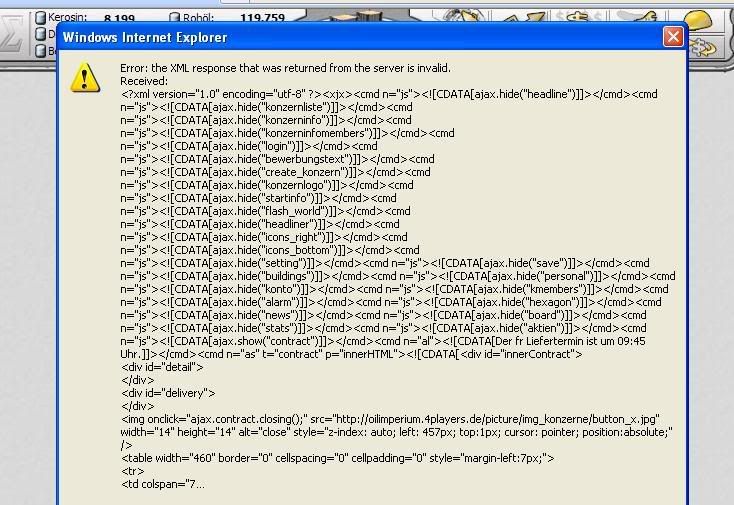The height and width of the screenshot is (505, 734).
Task: Click the line containing ajax.hide("login")
Action: pyautogui.click(x=249, y=146)
